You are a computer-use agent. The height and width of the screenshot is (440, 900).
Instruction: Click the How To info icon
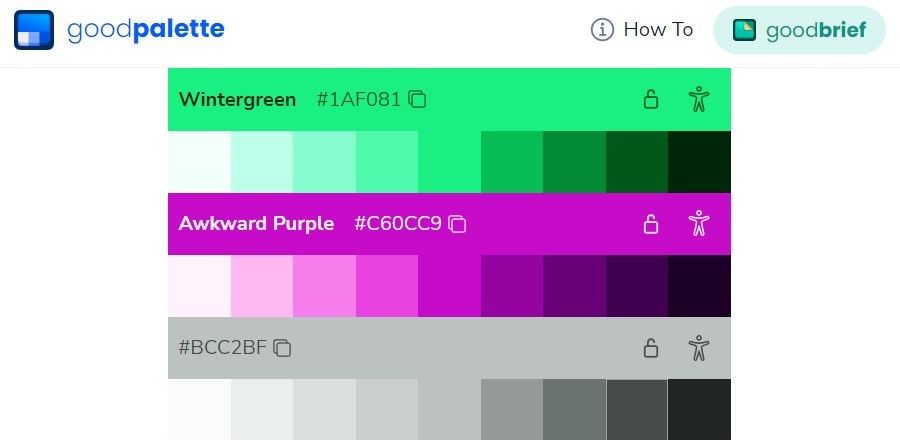coord(602,29)
